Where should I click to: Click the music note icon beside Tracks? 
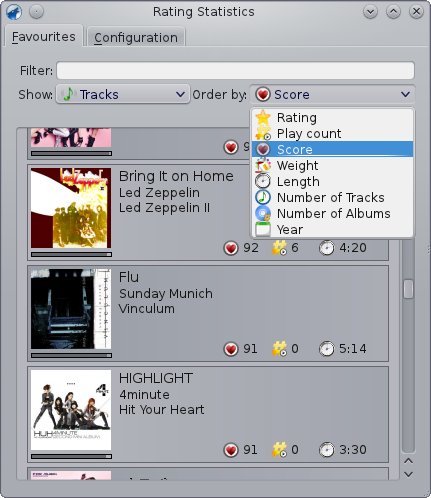click(68, 94)
